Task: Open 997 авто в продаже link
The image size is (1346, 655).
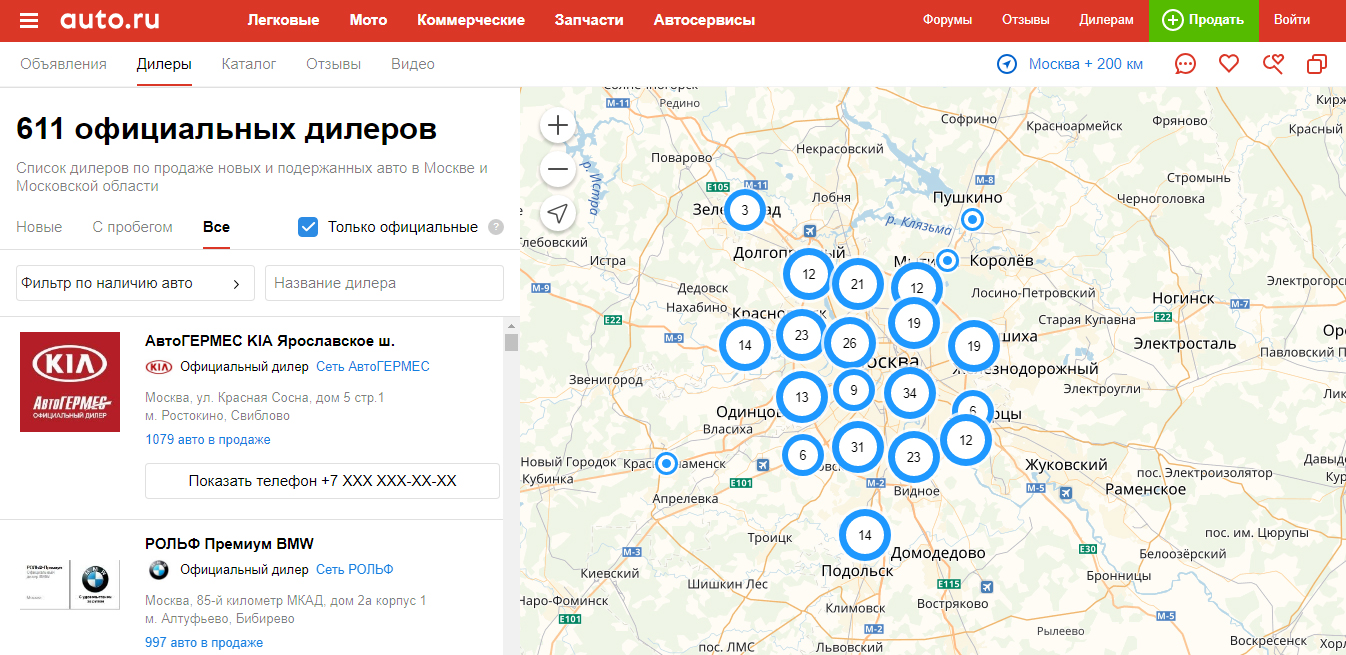Action: 204,643
